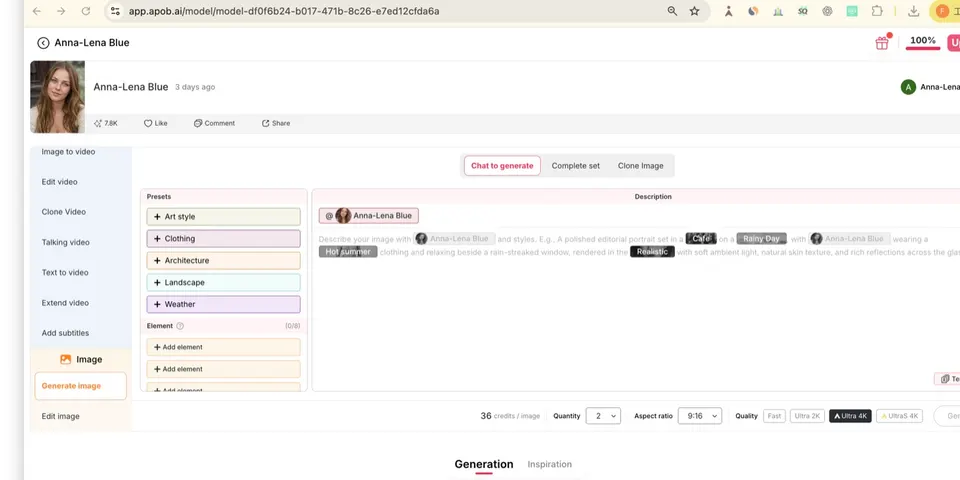Open the Generation tab
This screenshot has width=960, height=480.
pos(484,464)
